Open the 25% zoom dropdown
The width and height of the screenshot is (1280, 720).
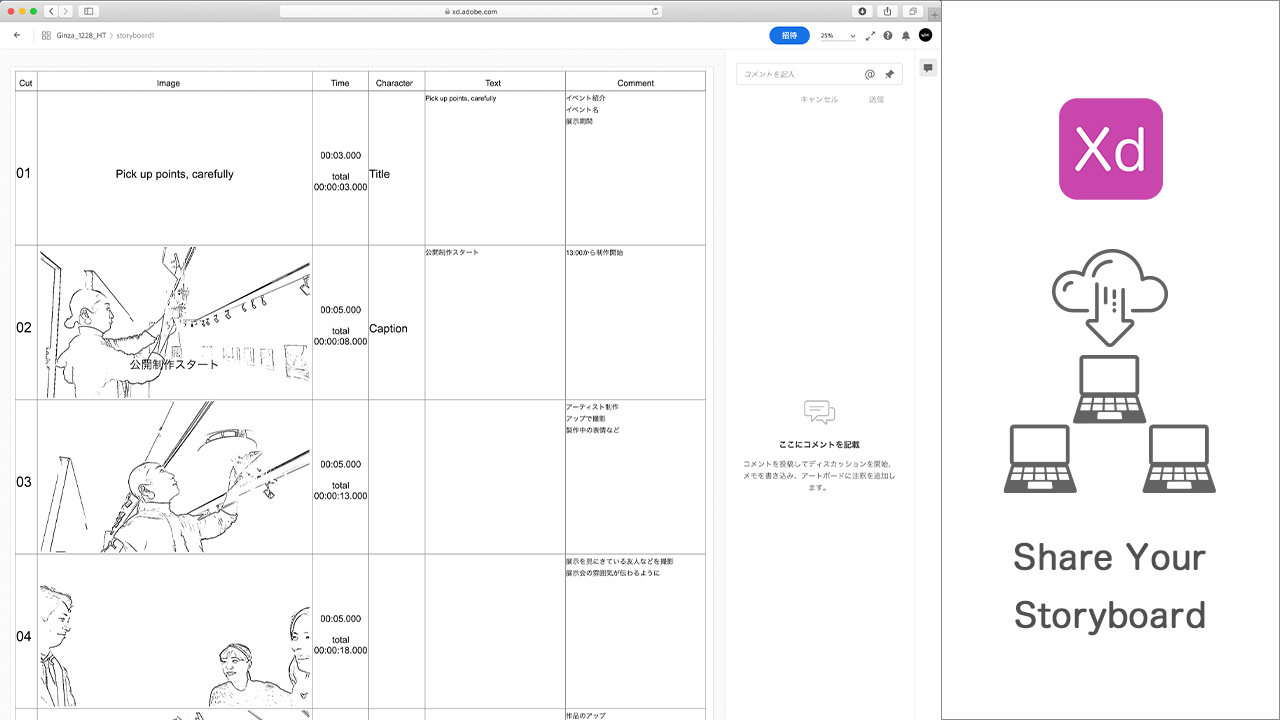coord(838,35)
